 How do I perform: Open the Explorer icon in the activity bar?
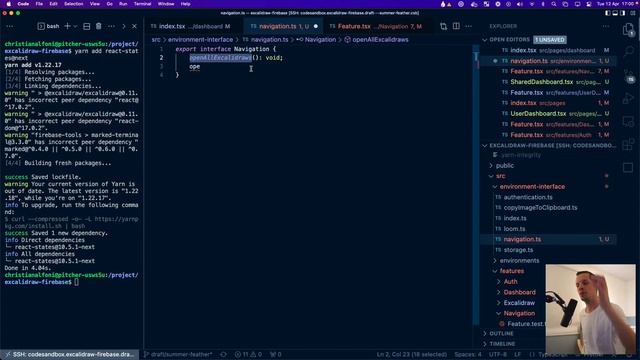[x=628, y=29]
